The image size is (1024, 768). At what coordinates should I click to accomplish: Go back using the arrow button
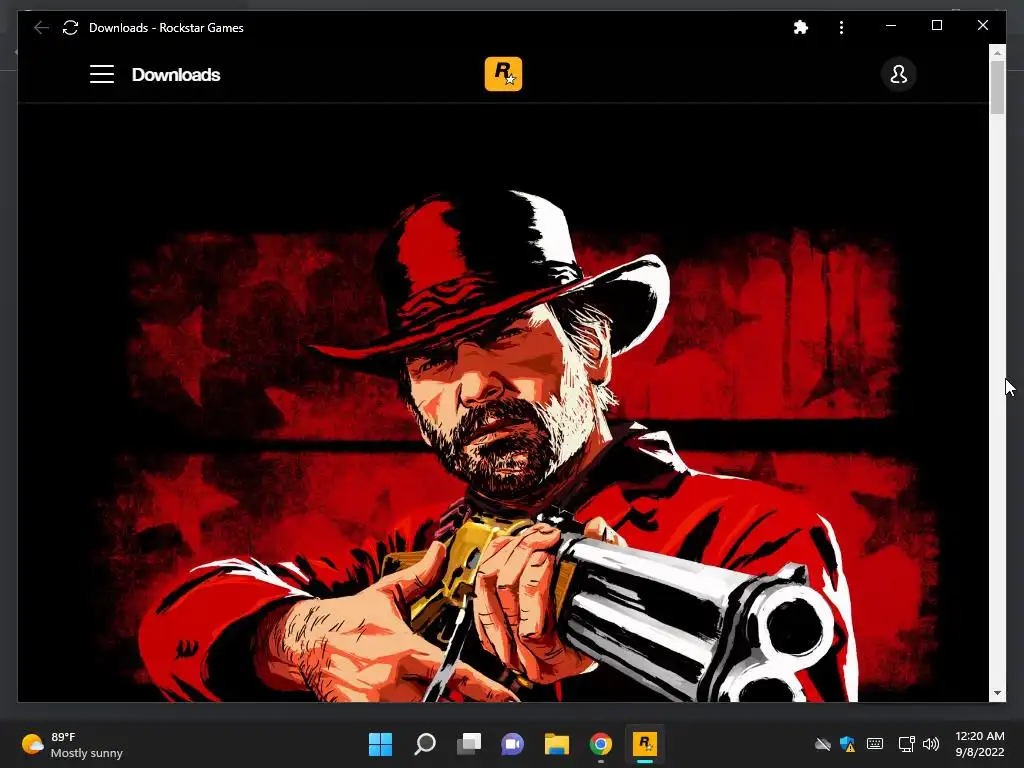pos(41,27)
